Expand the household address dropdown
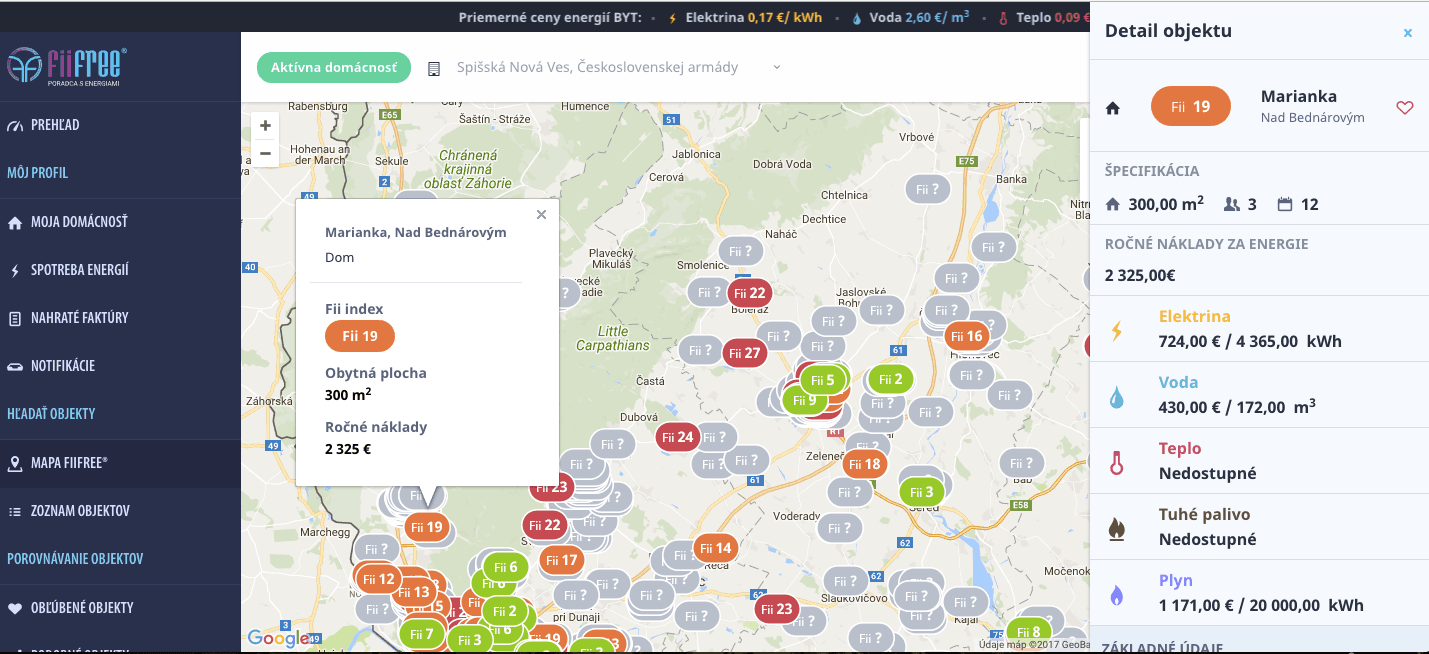1429x654 pixels. [776, 67]
